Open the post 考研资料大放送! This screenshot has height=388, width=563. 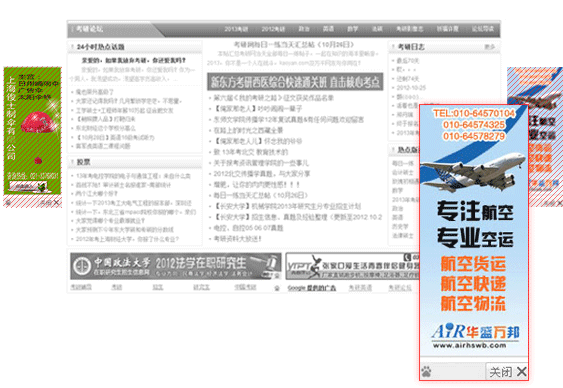click(x=238, y=239)
